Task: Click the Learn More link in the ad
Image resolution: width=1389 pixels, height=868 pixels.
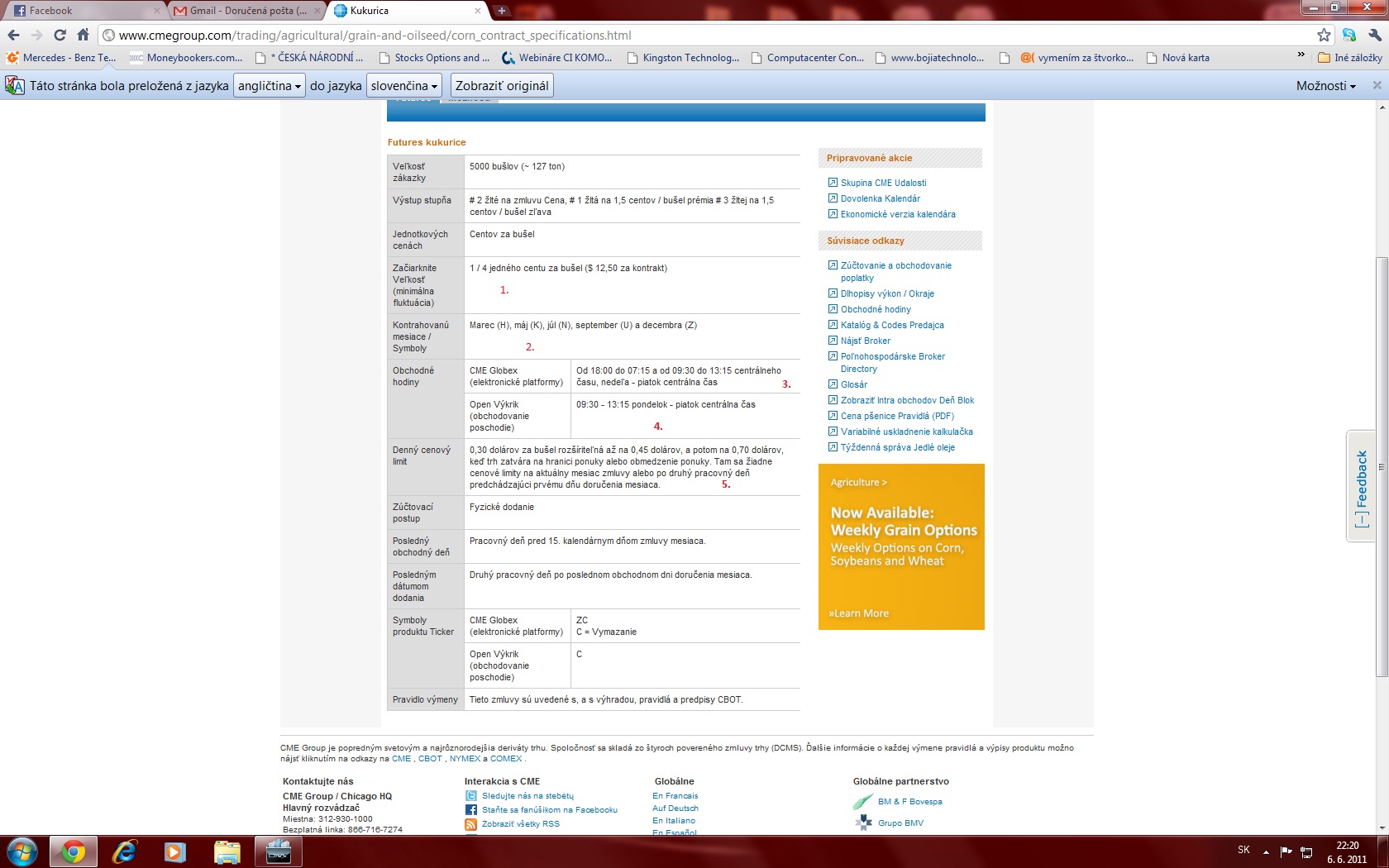Action: point(859,613)
